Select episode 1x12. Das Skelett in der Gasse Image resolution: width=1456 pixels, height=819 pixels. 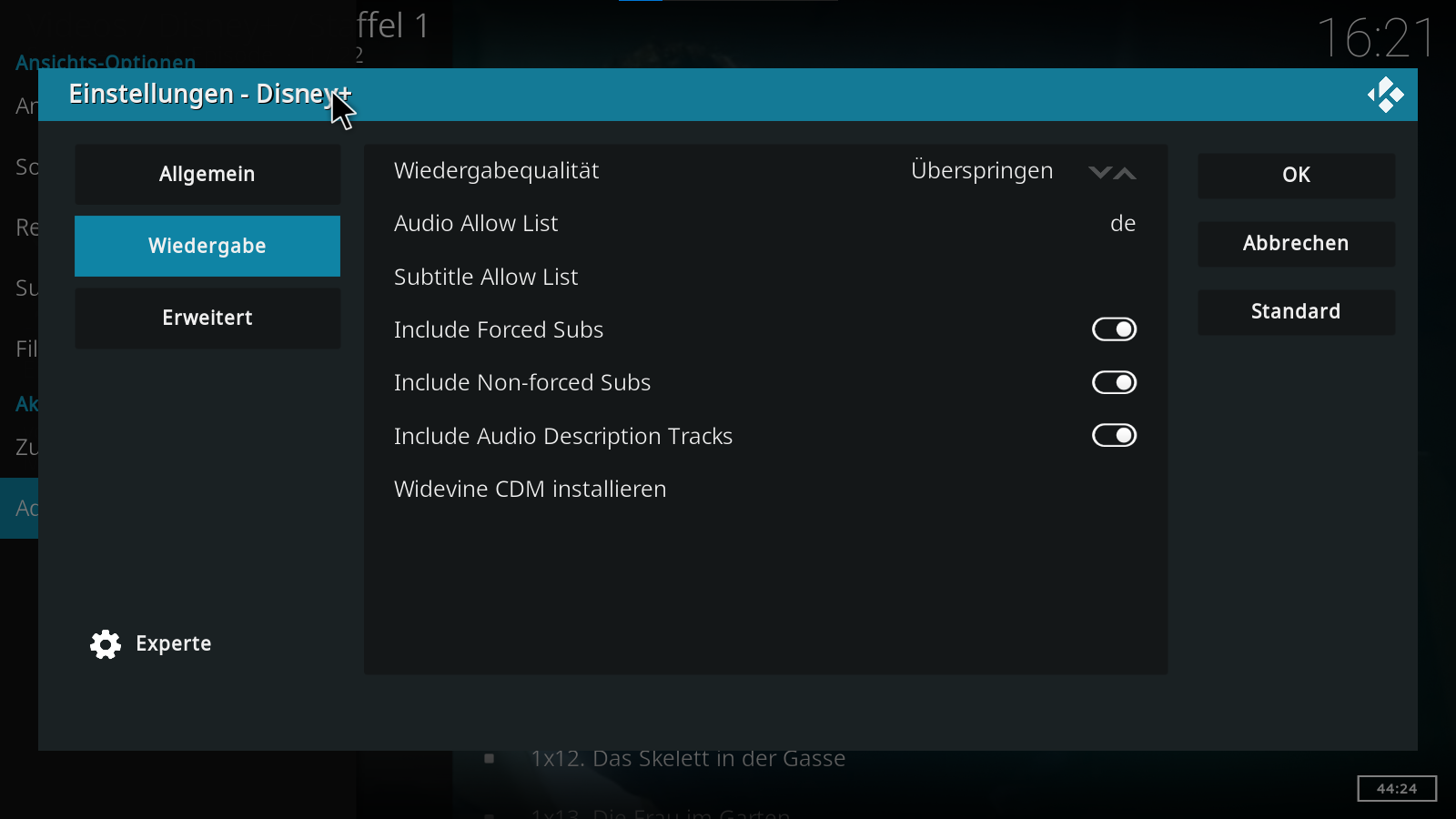tap(688, 758)
